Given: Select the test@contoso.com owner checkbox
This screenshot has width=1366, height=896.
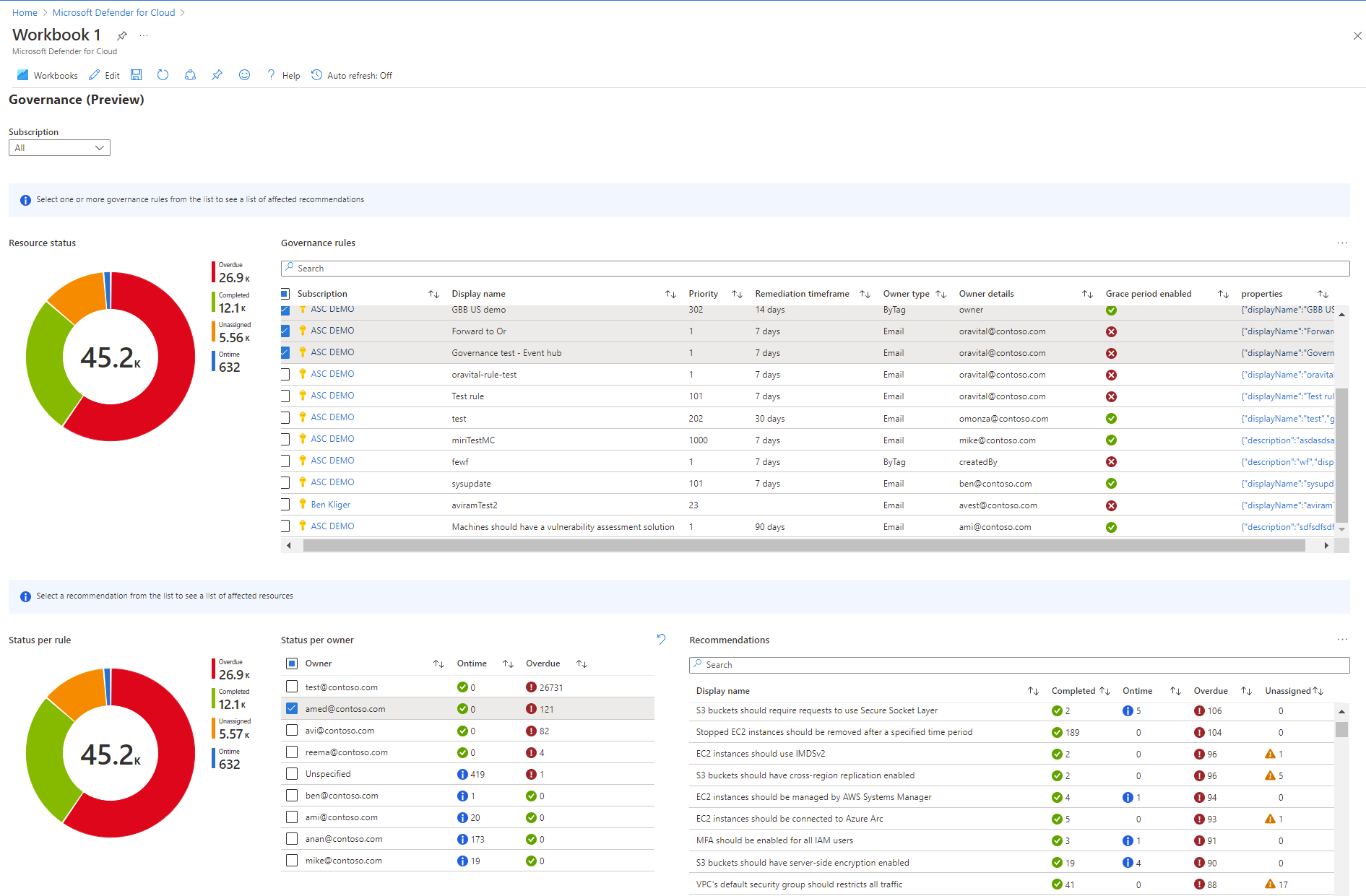Looking at the screenshot, I should coord(292,687).
